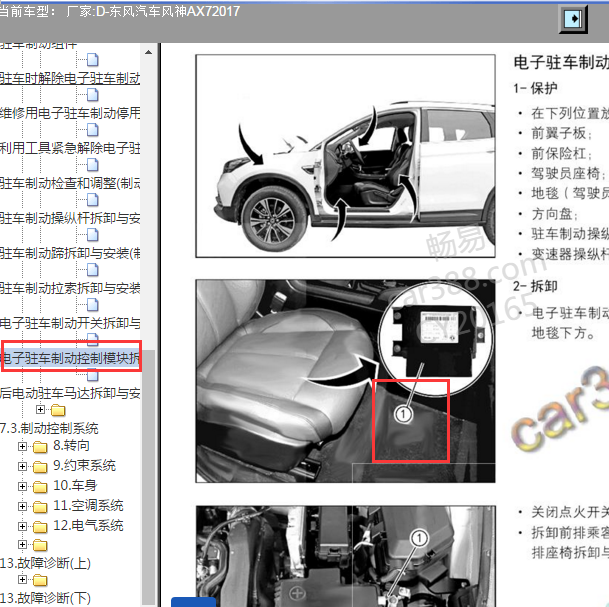Viewport: 609px width, 607px height.
Task: Open 电子驻车制动开关拆卸与 topic
Action: [70, 323]
